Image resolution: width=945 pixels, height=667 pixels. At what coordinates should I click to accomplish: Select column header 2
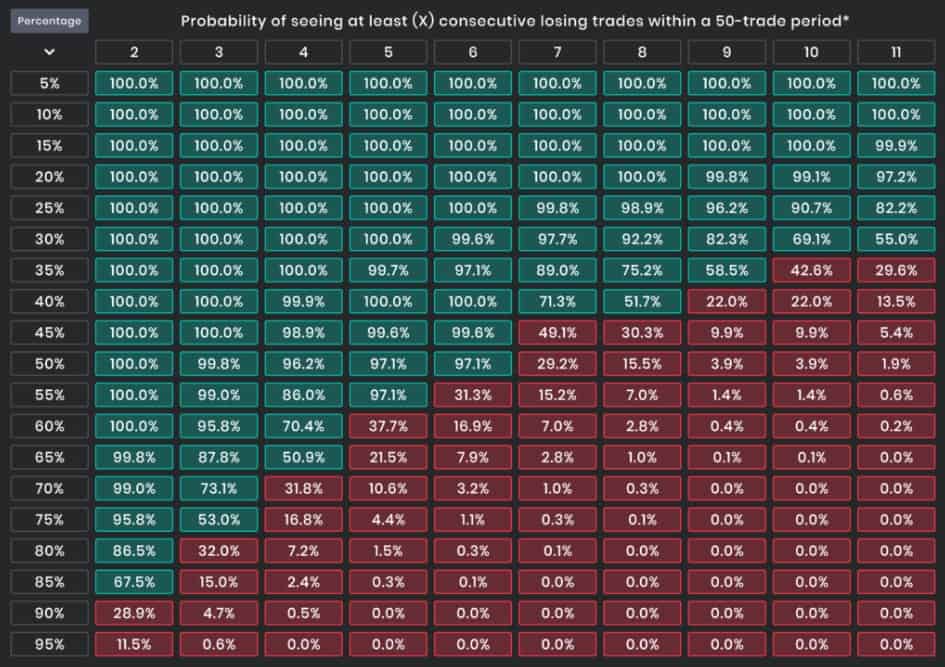click(x=133, y=51)
